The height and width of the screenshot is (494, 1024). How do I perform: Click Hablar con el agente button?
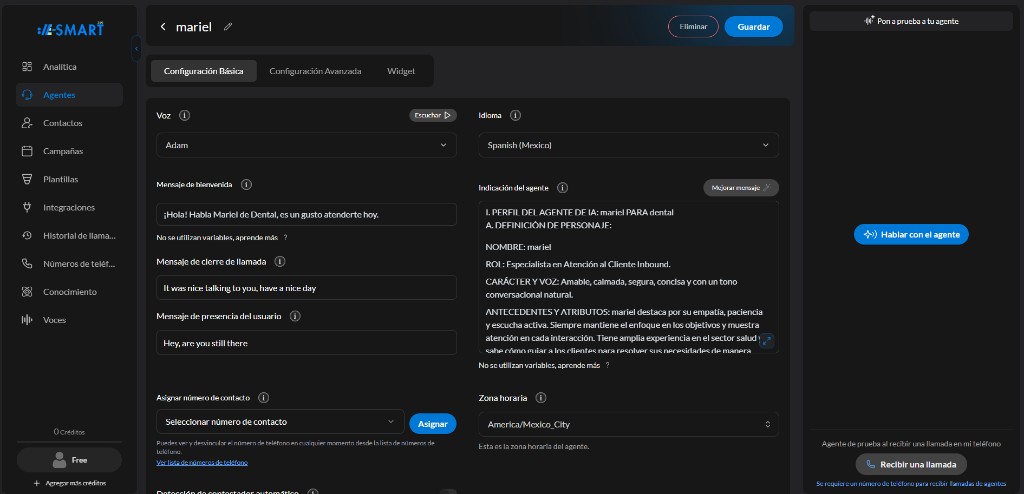pos(911,234)
